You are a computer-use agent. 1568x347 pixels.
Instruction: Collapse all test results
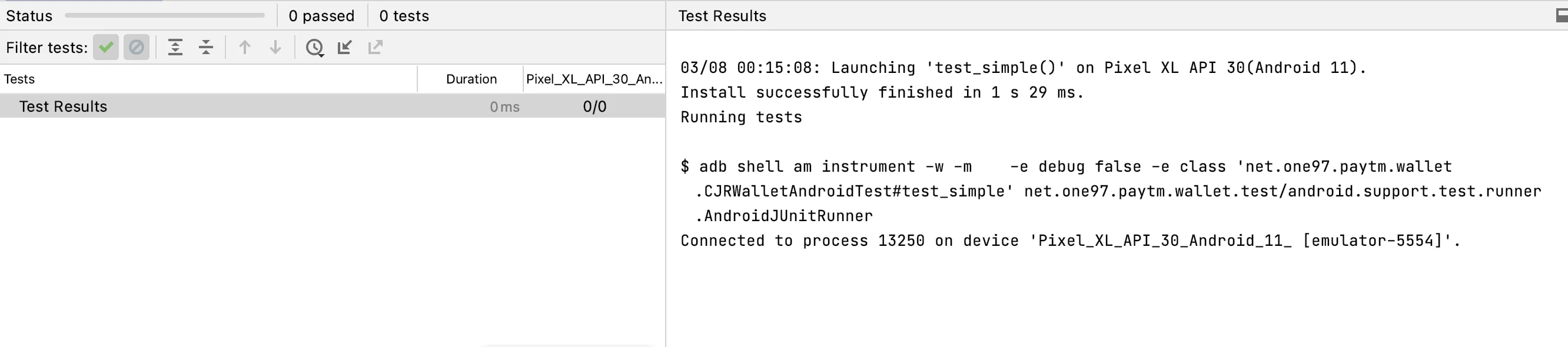pyautogui.click(x=206, y=48)
